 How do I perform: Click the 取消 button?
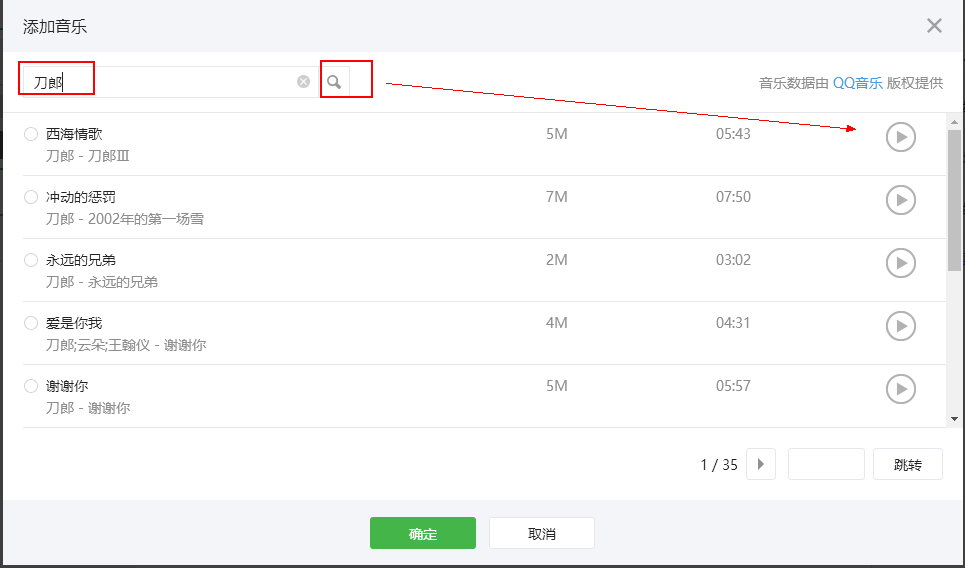point(542,533)
